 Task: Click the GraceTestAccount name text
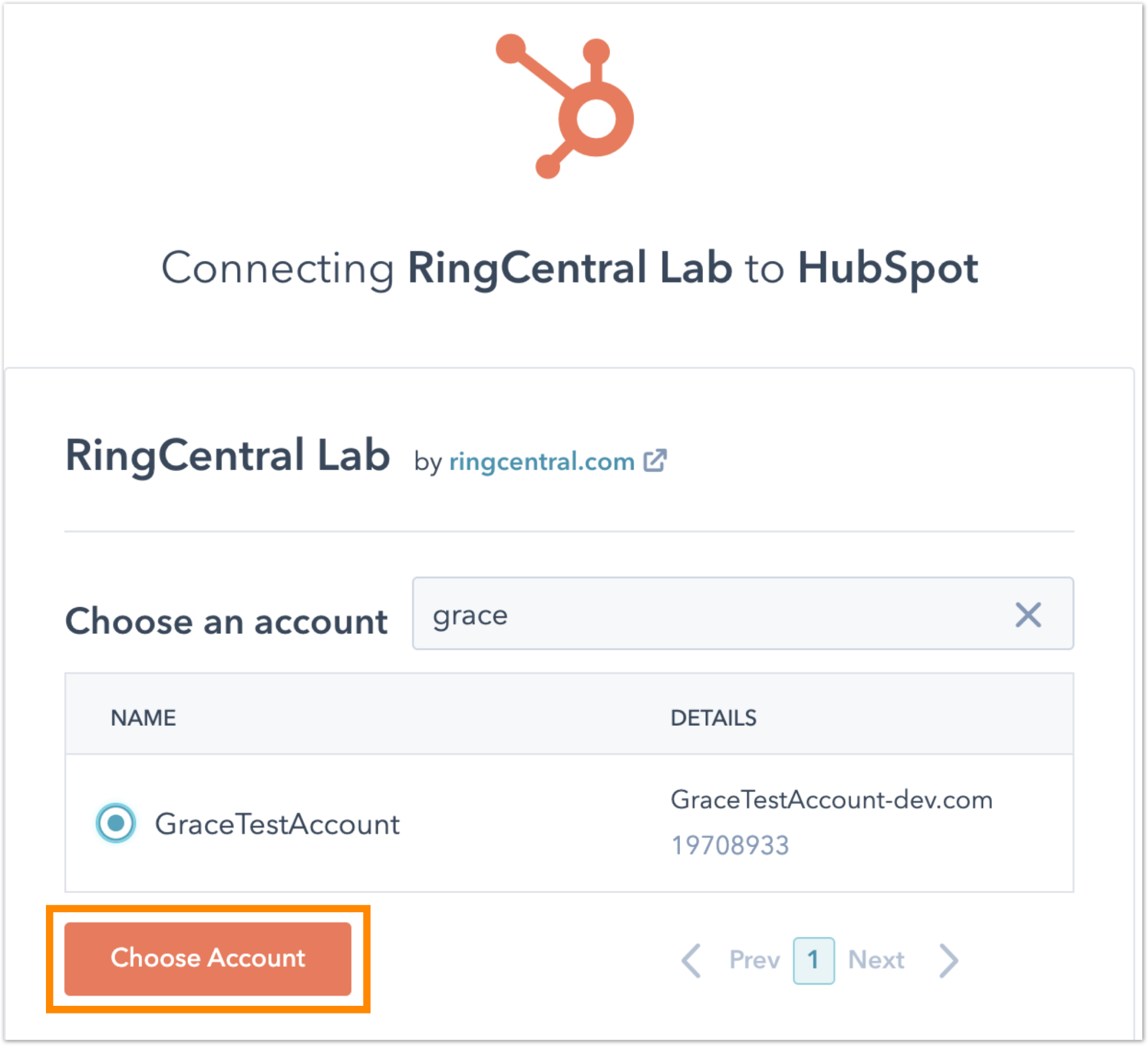click(x=277, y=824)
